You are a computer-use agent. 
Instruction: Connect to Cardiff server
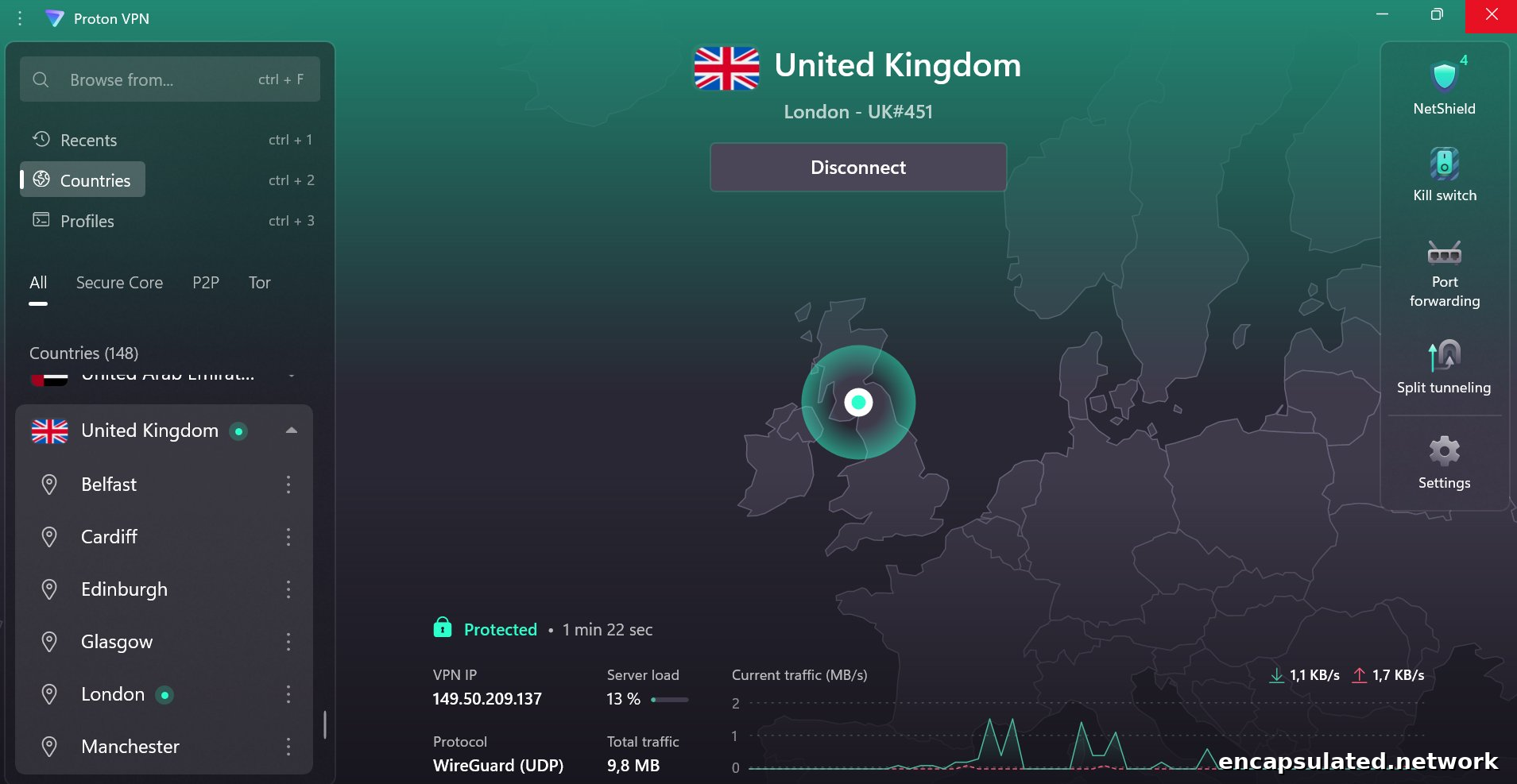[x=109, y=537]
